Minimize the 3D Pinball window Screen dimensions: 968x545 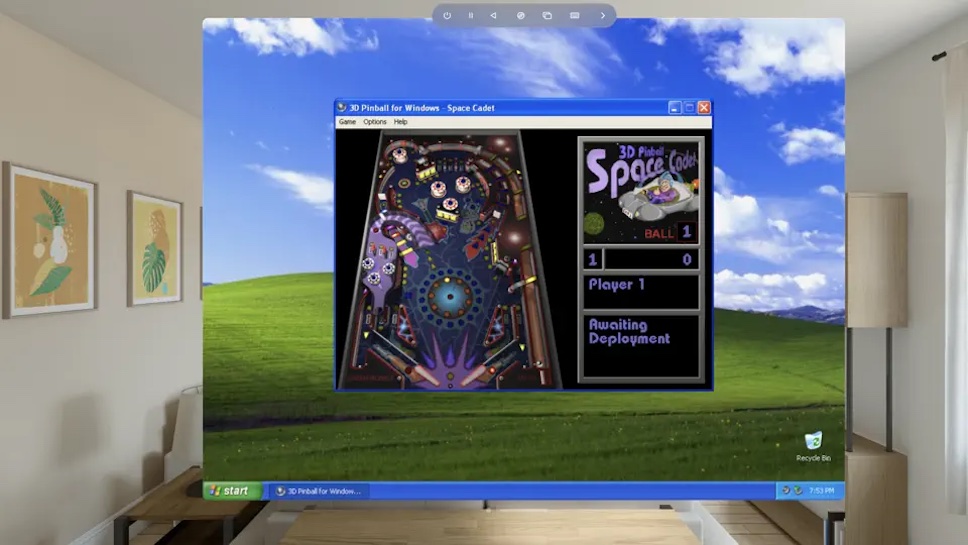pyautogui.click(x=675, y=108)
